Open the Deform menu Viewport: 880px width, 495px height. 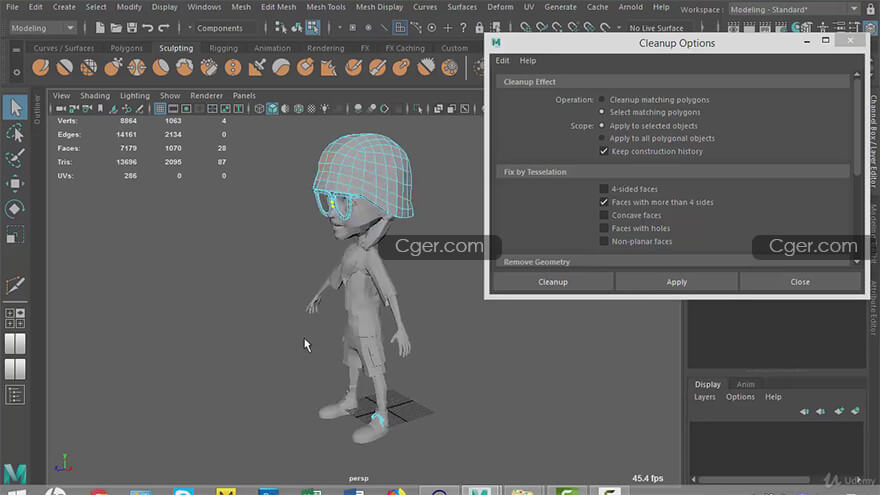click(500, 7)
